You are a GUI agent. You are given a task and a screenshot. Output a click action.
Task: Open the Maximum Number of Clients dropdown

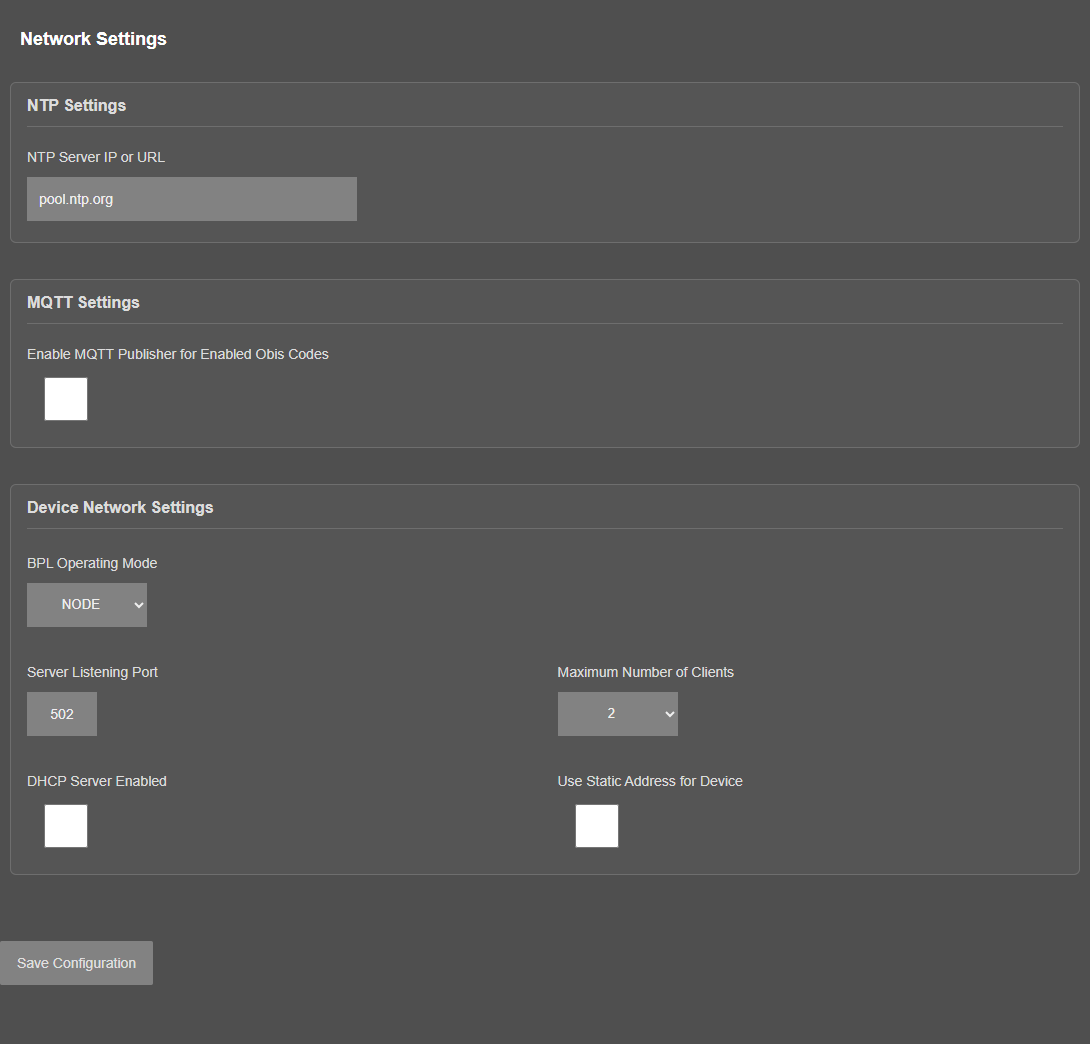pos(617,714)
